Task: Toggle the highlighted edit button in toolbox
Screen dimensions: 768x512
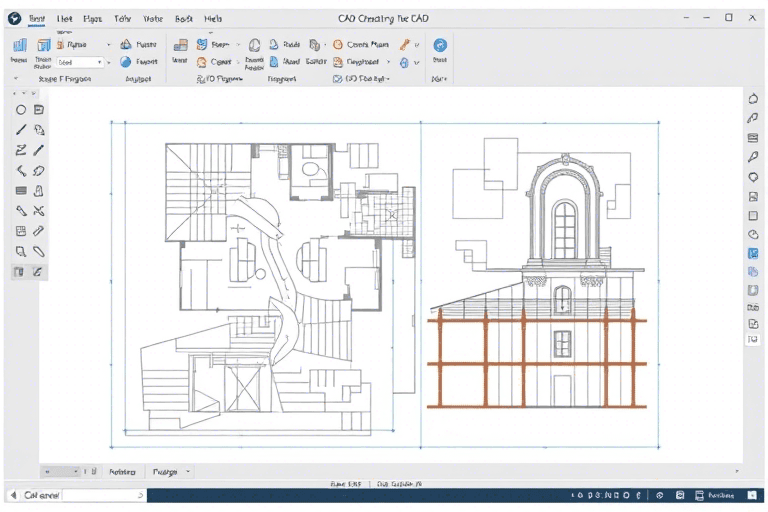Action: [x=39, y=271]
